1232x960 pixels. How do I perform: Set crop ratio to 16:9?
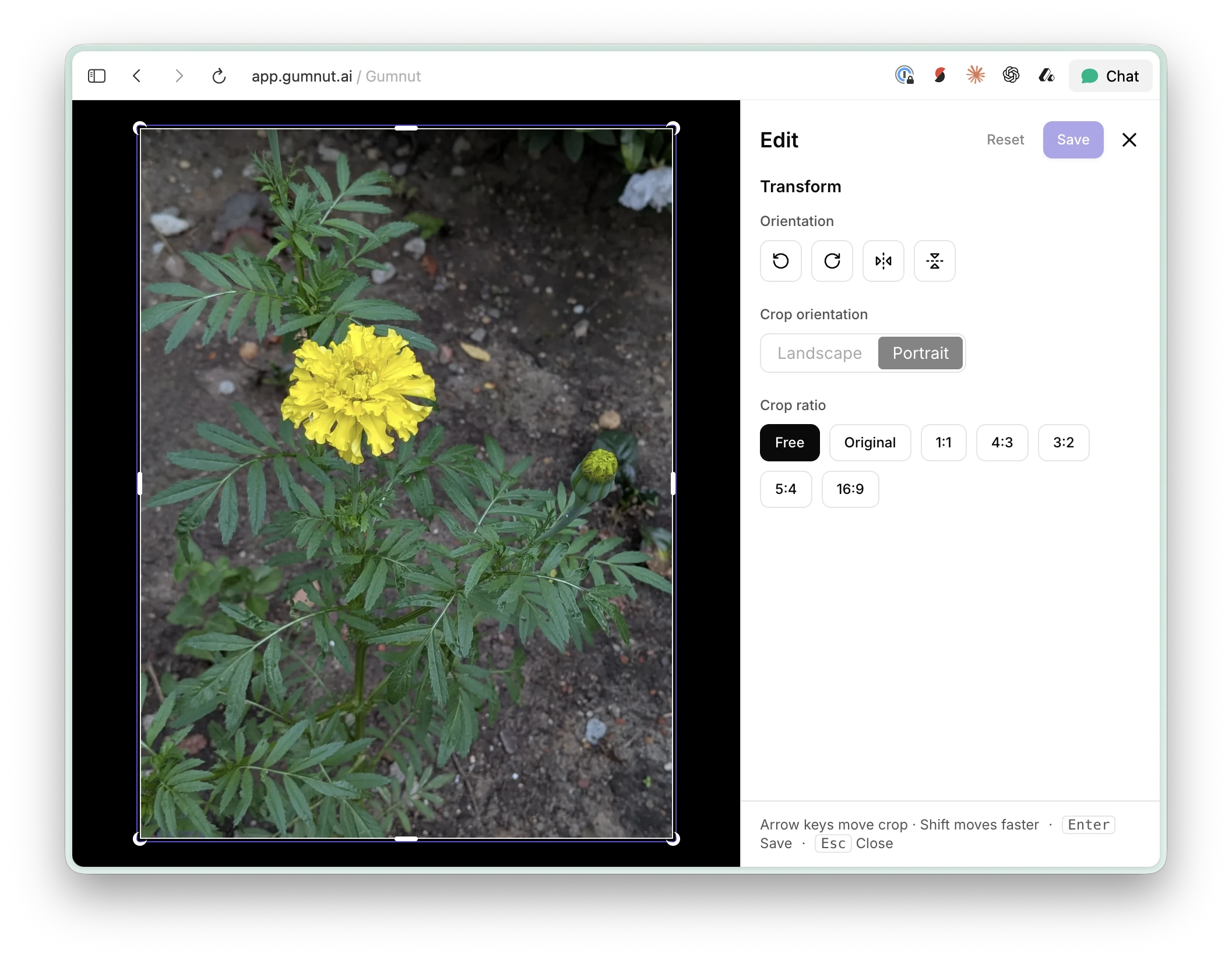click(x=850, y=489)
